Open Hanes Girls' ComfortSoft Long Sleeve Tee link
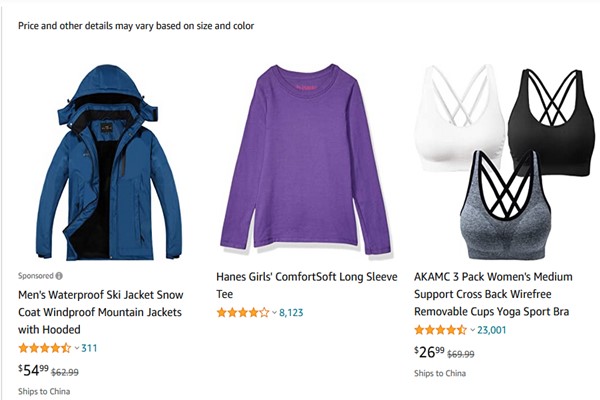600x400 pixels. click(298, 285)
